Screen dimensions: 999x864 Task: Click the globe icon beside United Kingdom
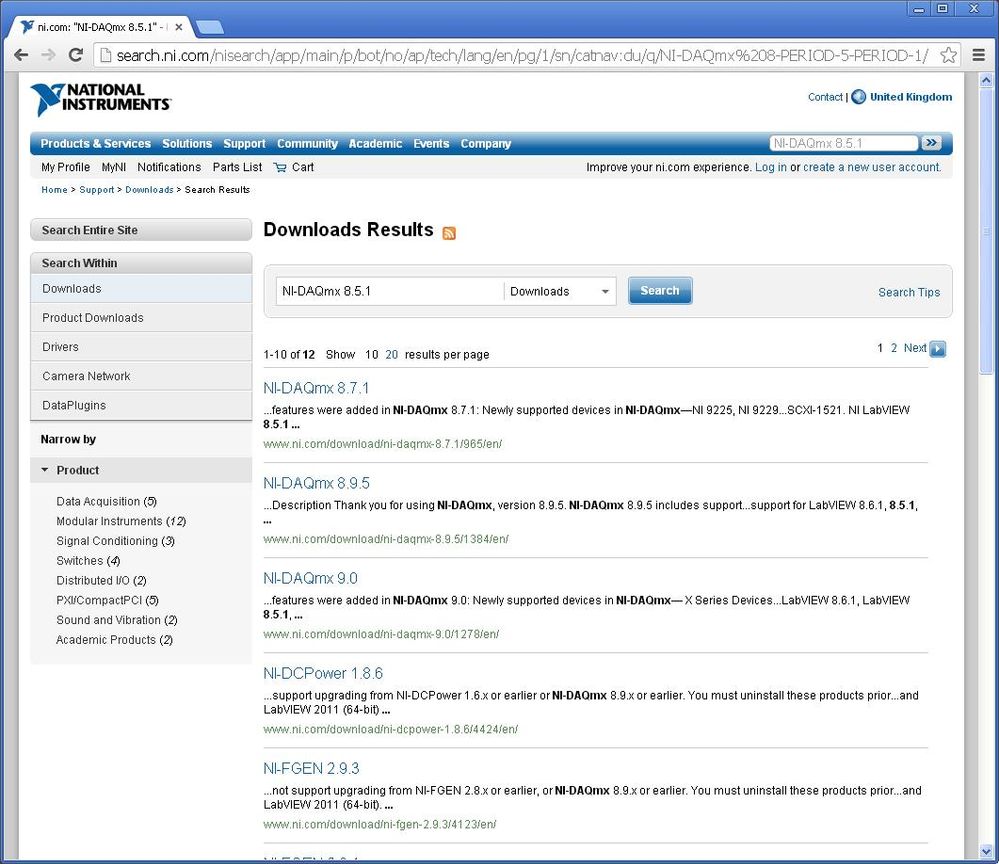tap(858, 97)
